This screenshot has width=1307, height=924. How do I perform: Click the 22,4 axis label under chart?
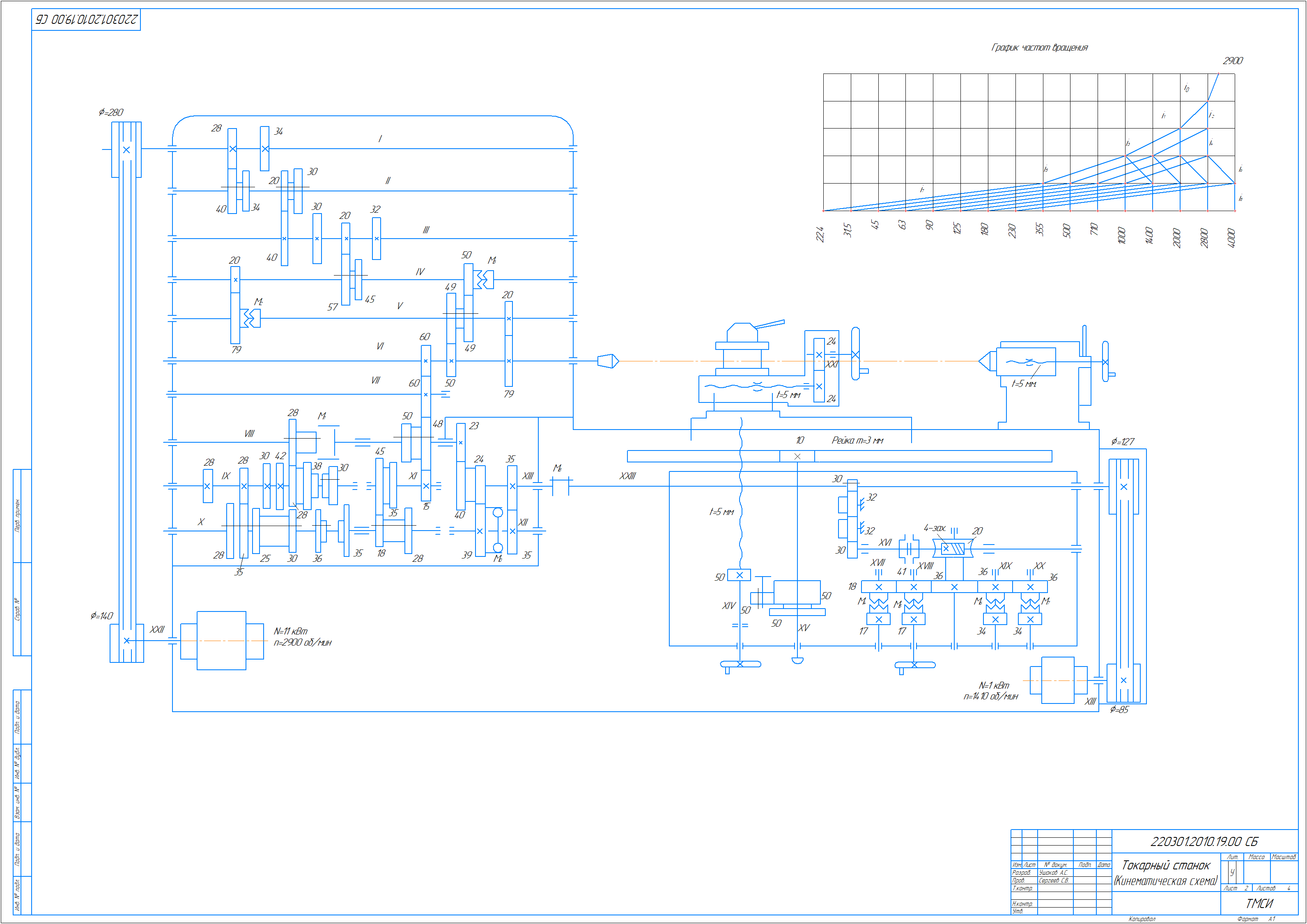[820, 234]
